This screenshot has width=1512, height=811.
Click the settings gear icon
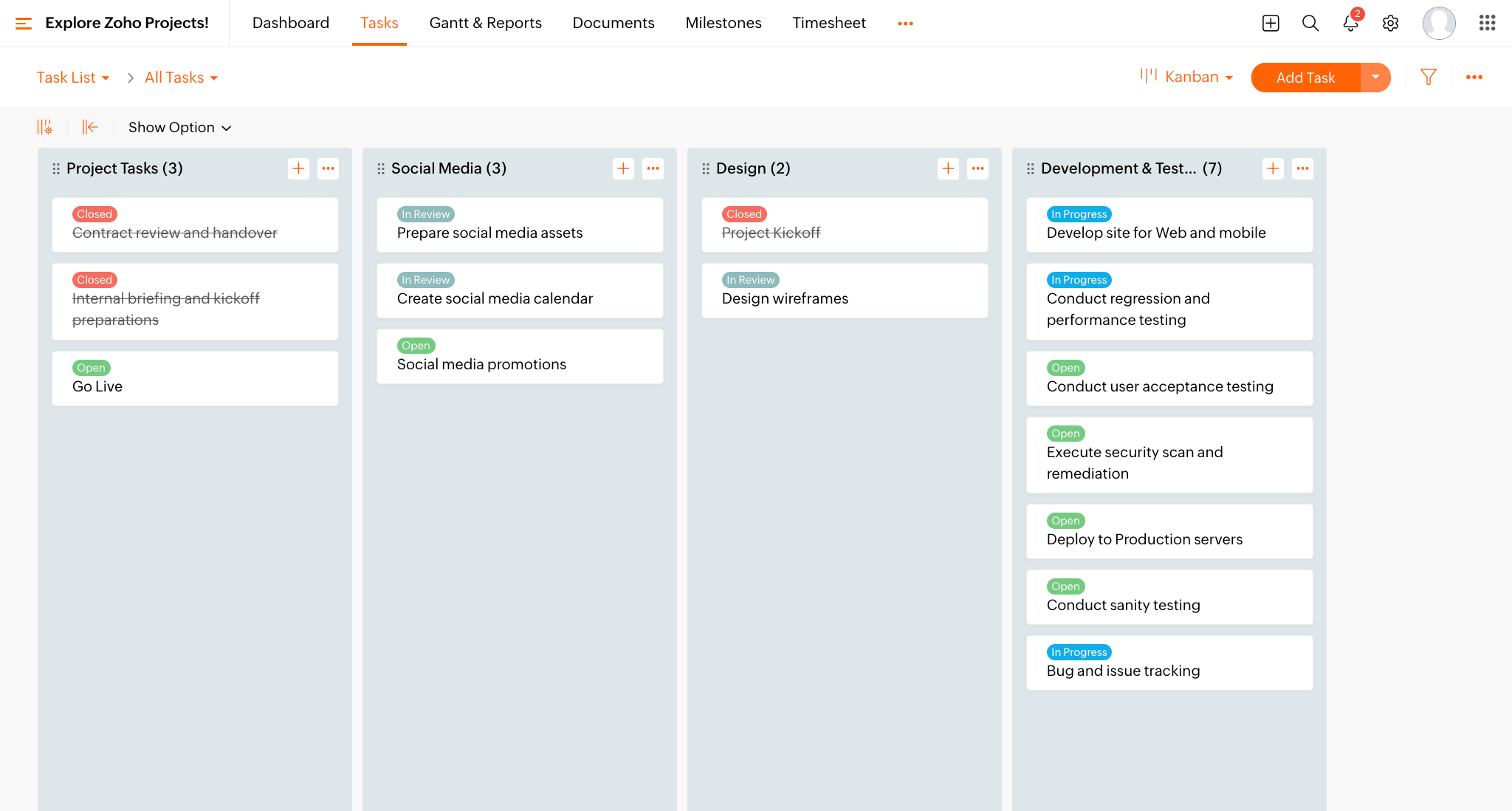tap(1391, 23)
